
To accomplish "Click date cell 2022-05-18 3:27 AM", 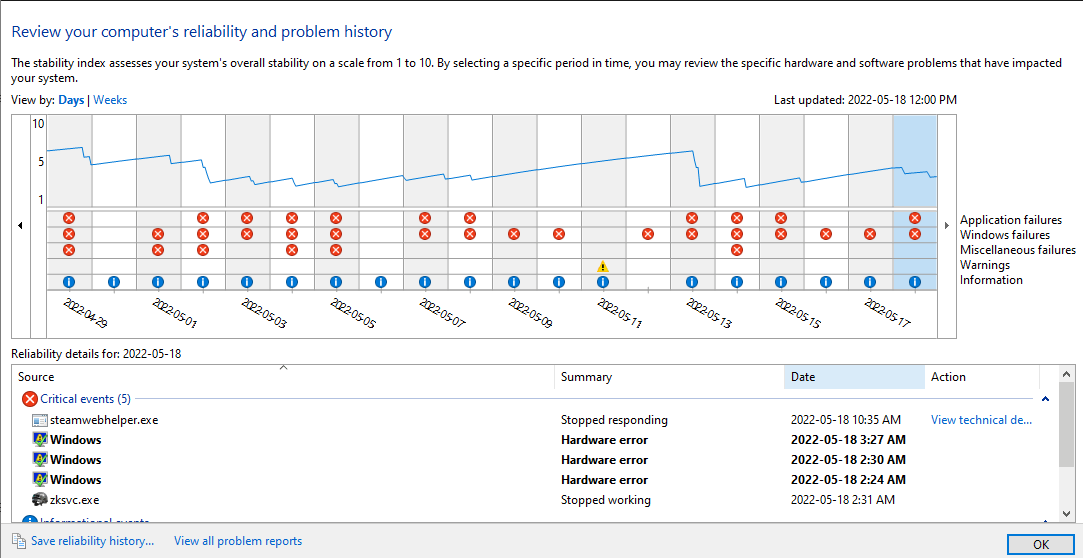I will click(x=848, y=440).
